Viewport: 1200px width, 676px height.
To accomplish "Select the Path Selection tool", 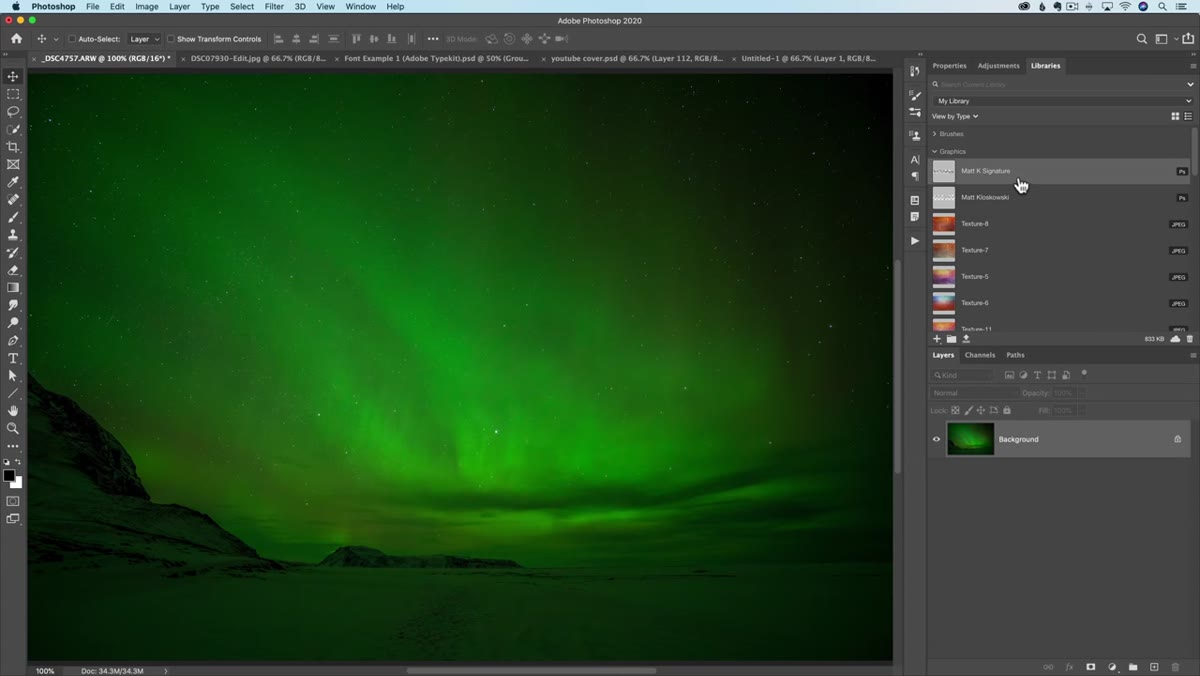I will coord(13,376).
